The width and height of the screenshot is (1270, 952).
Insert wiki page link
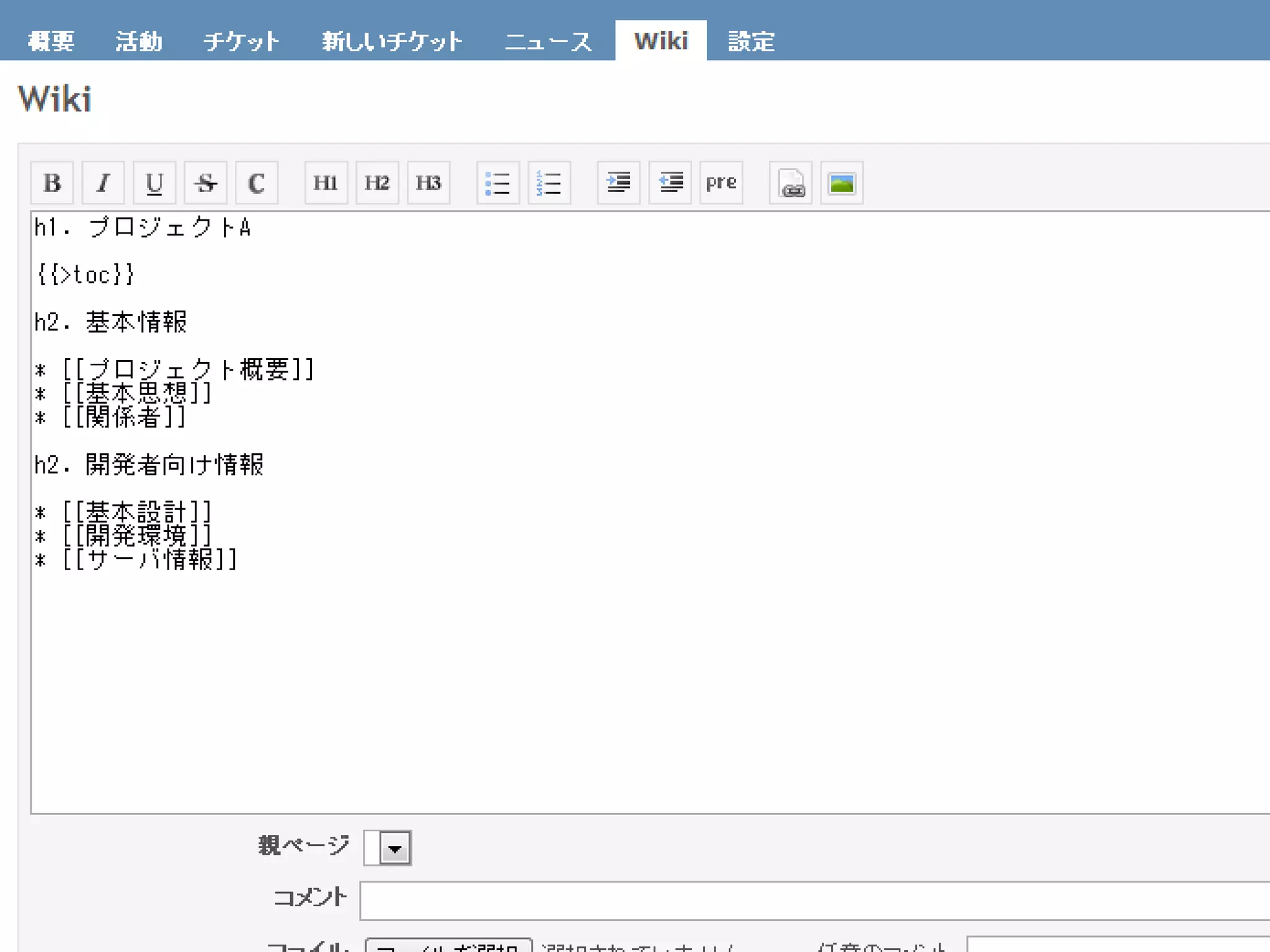pos(791,183)
